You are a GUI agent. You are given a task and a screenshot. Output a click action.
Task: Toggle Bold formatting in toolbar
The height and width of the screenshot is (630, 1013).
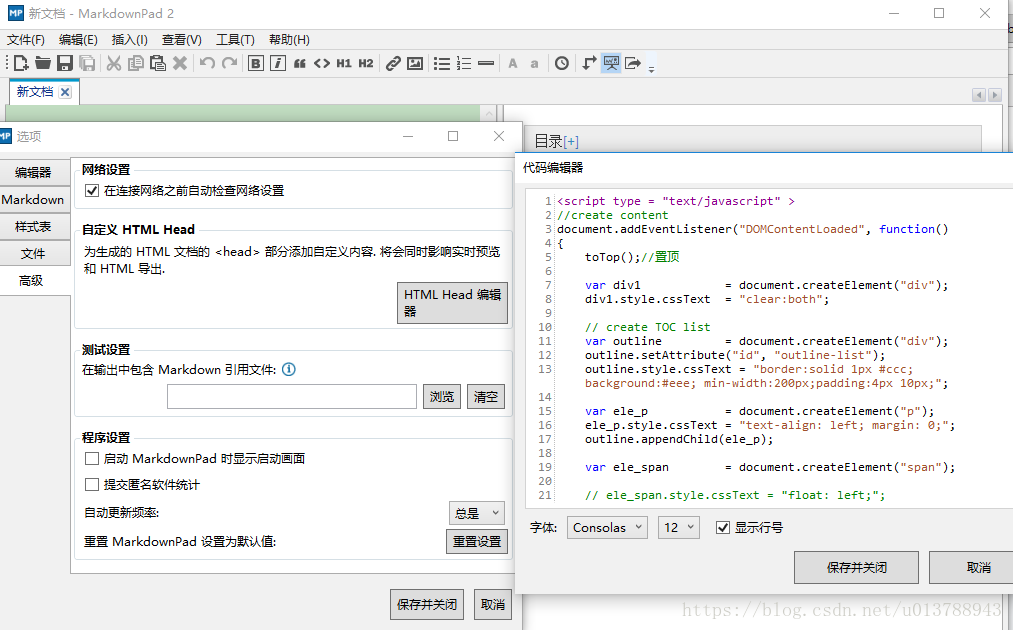pyautogui.click(x=256, y=63)
